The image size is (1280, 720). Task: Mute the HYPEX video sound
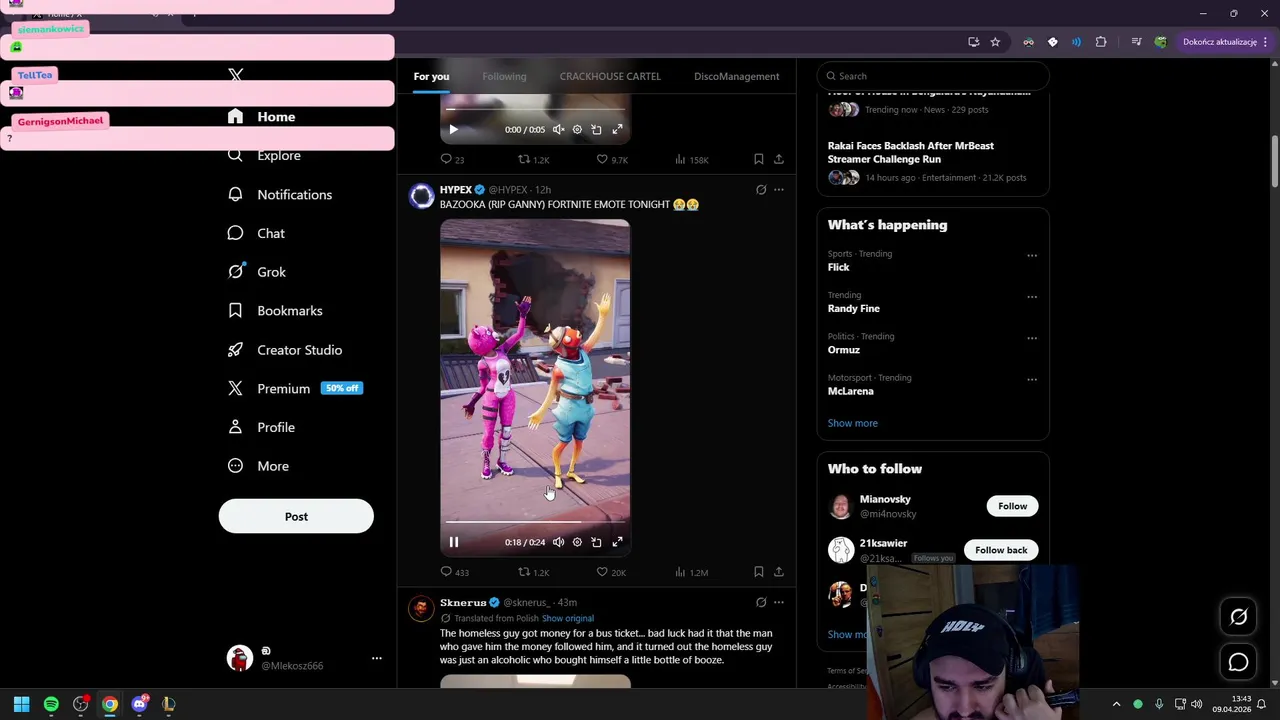(x=558, y=542)
